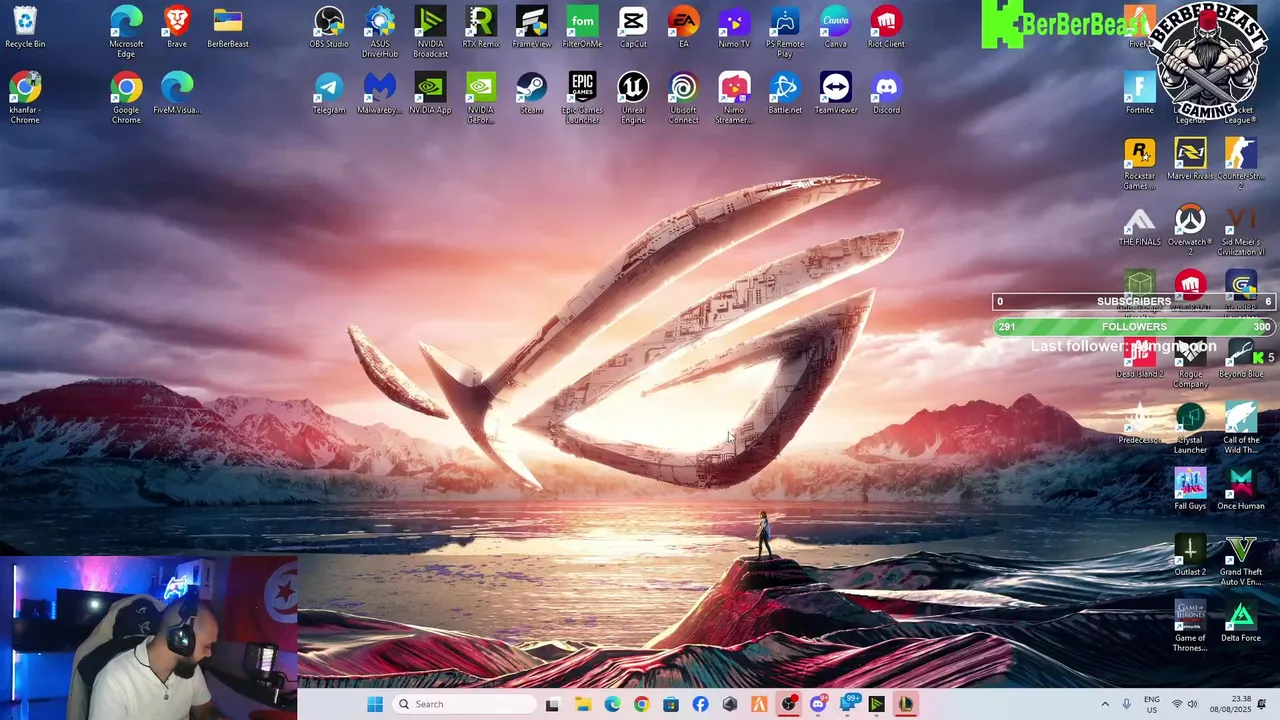Open Nimo TV desktop icon

tap(734, 27)
